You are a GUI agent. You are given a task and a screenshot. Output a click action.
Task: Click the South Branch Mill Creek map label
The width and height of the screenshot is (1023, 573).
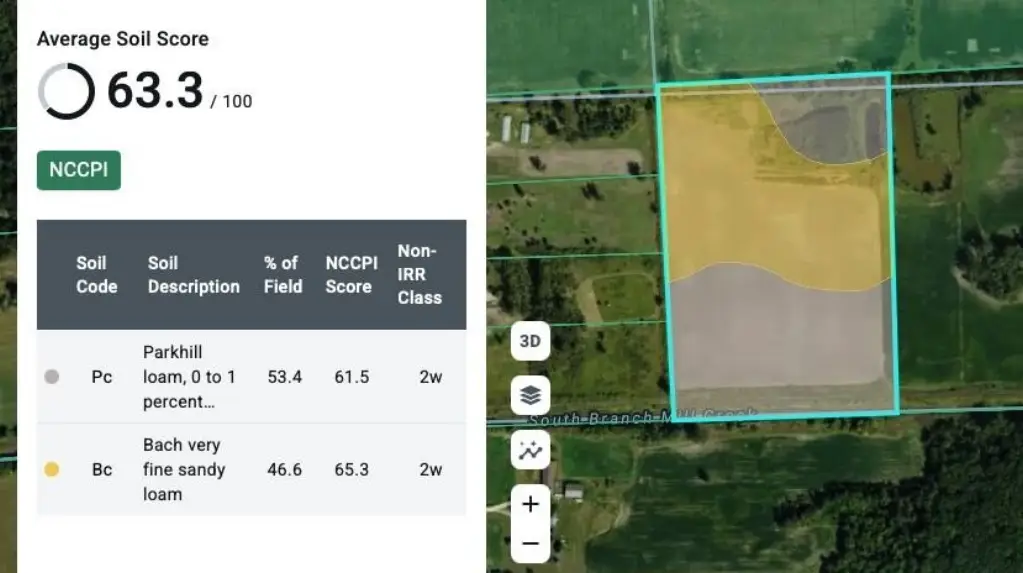pyautogui.click(x=640, y=416)
